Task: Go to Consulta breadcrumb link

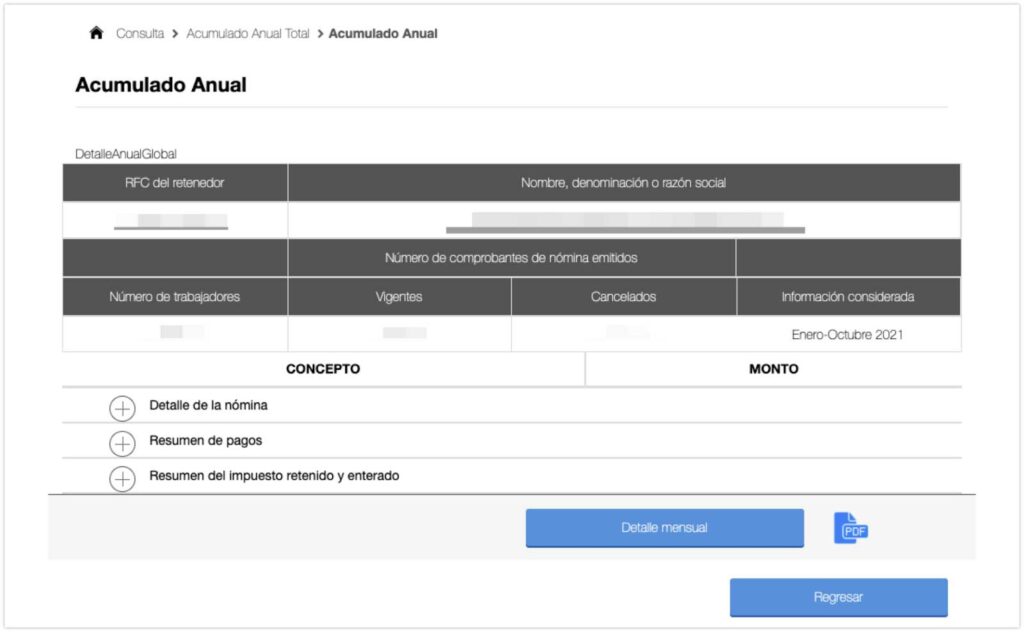Action: (140, 33)
